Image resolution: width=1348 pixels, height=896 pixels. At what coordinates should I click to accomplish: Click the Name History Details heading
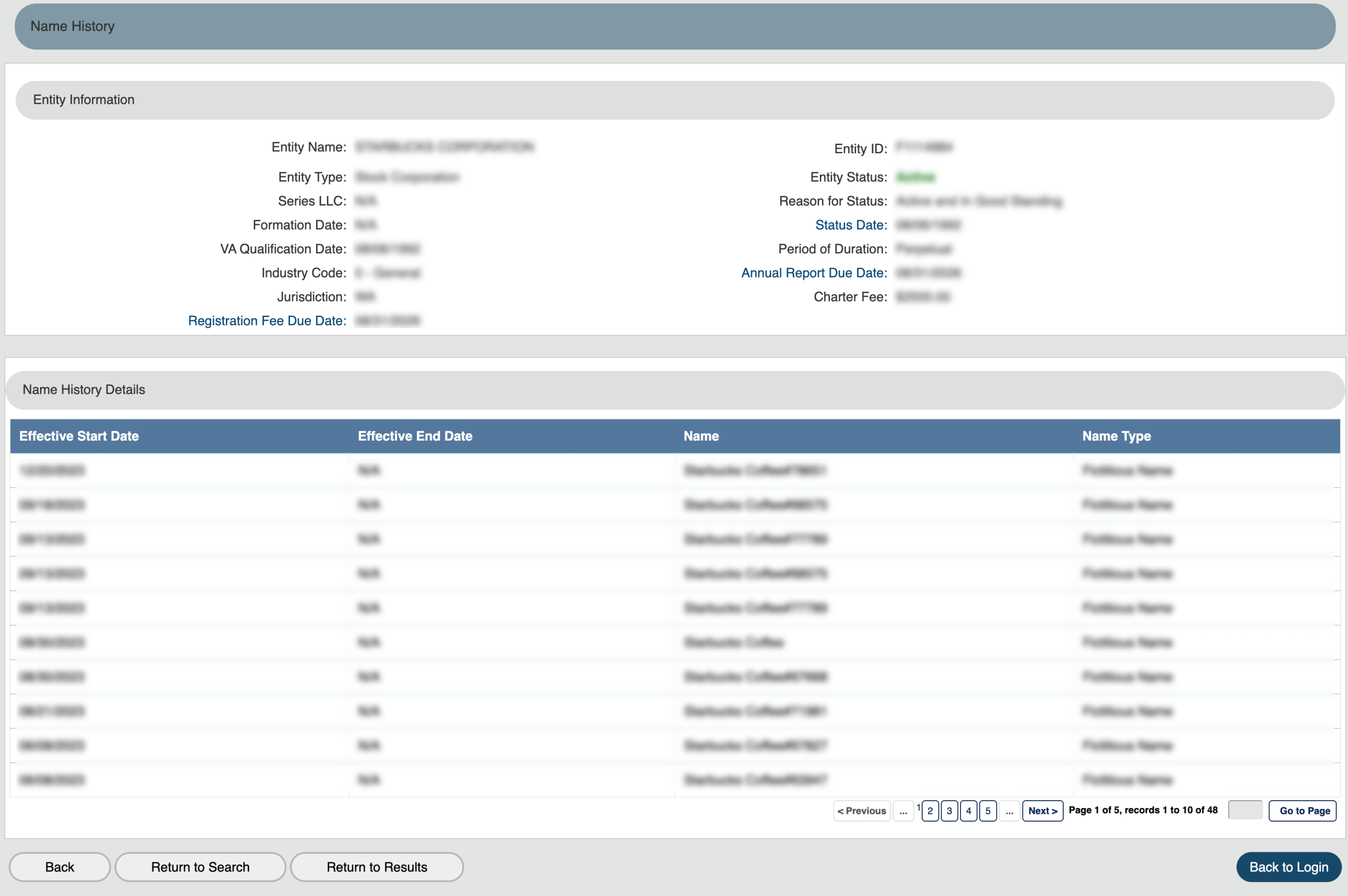click(x=675, y=390)
